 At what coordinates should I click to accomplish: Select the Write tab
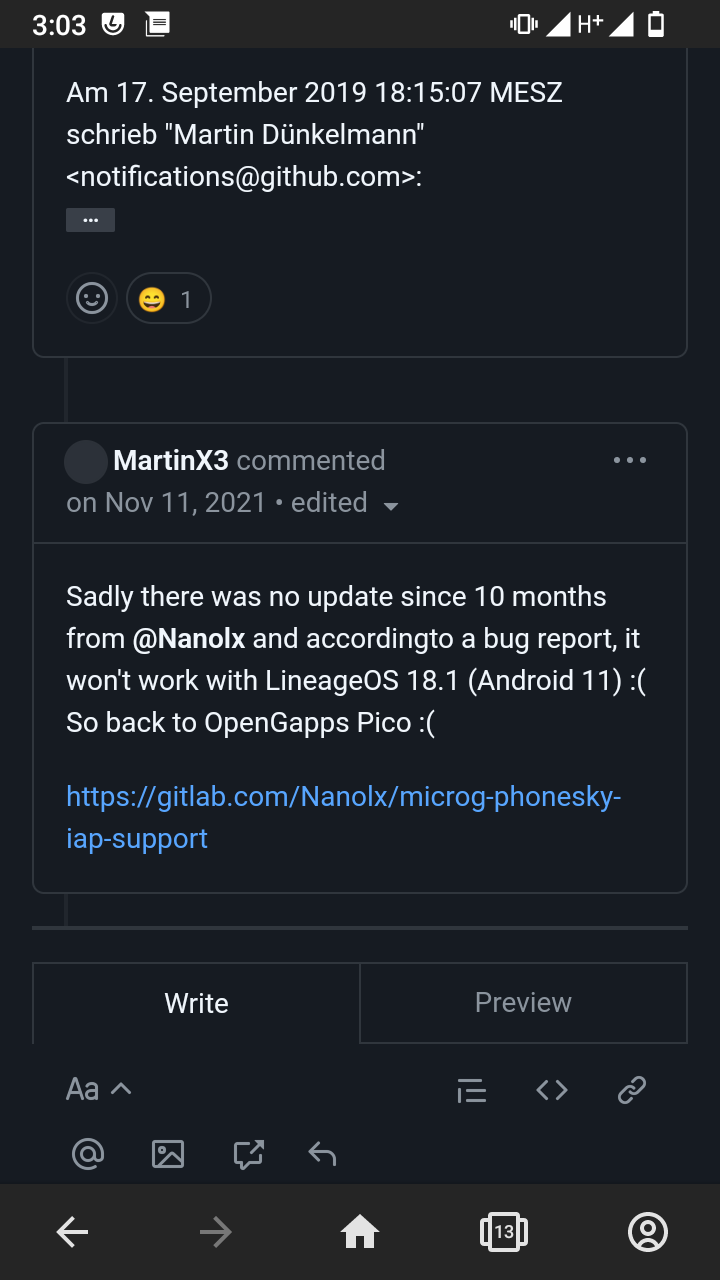click(196, 1002)
